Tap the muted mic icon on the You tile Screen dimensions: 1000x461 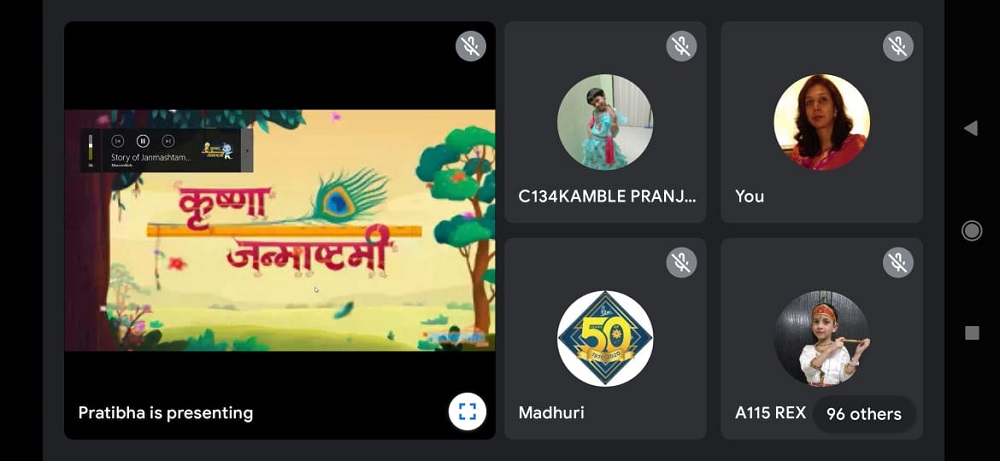(898, 47)
